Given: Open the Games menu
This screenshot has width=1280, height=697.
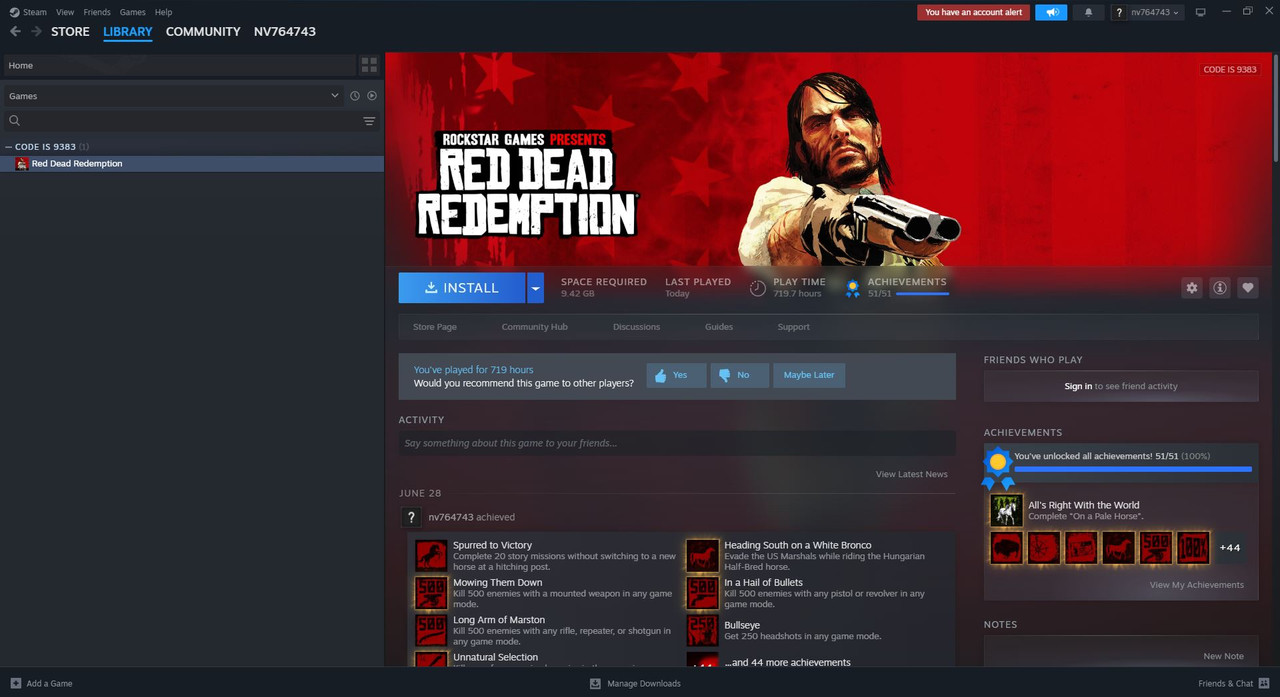Looking at the screenshot, I should [x=132, y=12].
